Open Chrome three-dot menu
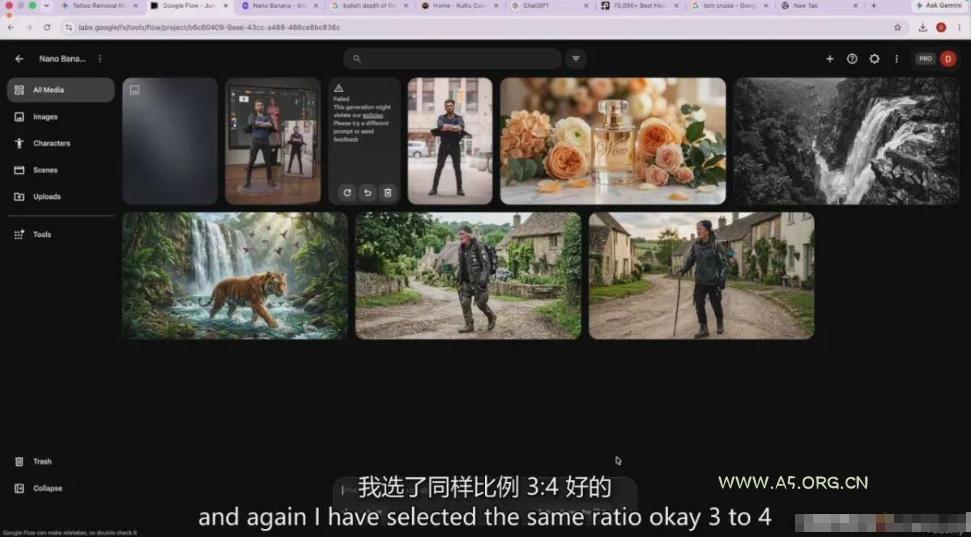Image resolution: width=971 pixels, height=537 pixels. pos(959,27)
